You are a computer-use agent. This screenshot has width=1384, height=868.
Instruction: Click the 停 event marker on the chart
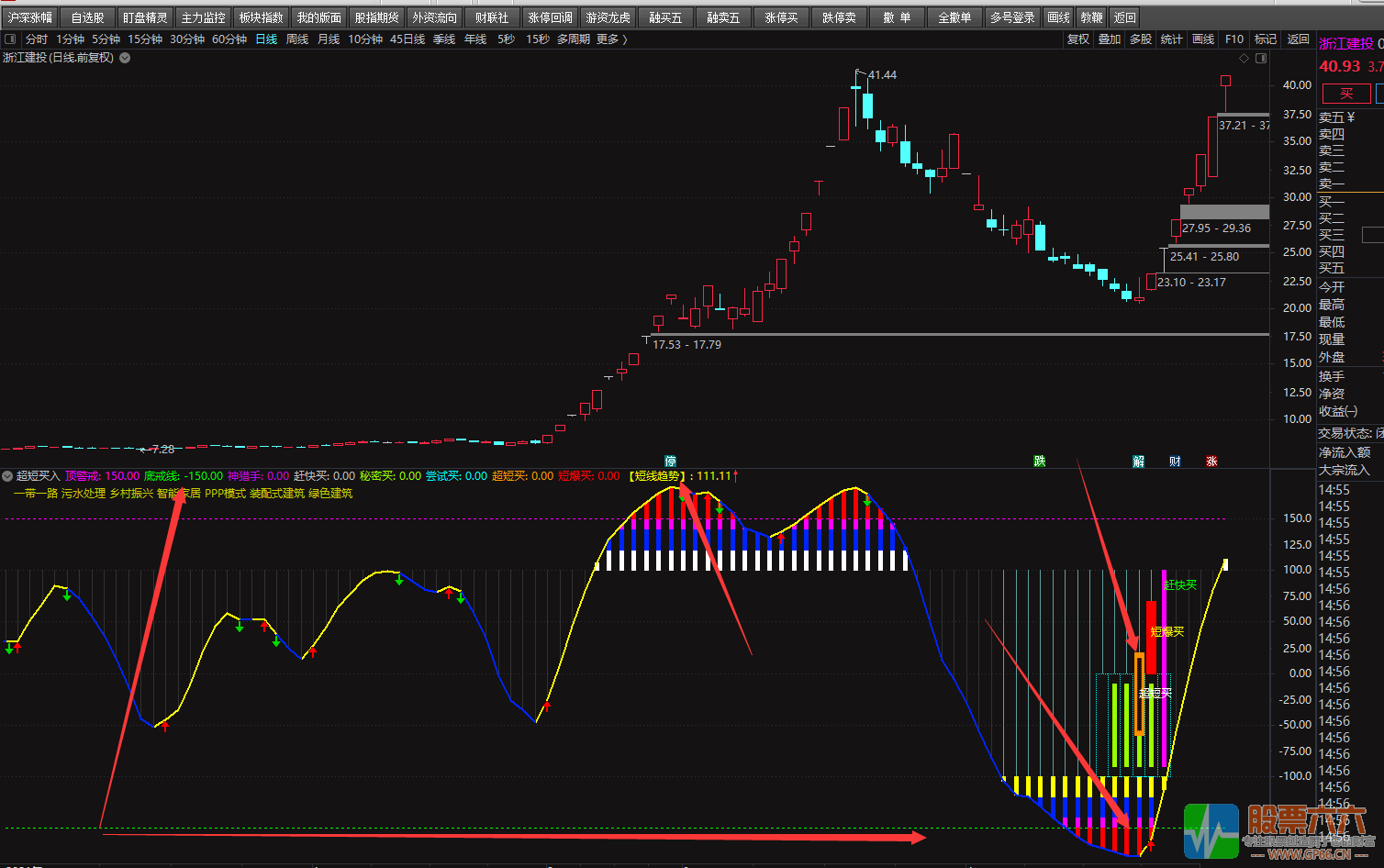pyautogui.click(x=671, y=462)
